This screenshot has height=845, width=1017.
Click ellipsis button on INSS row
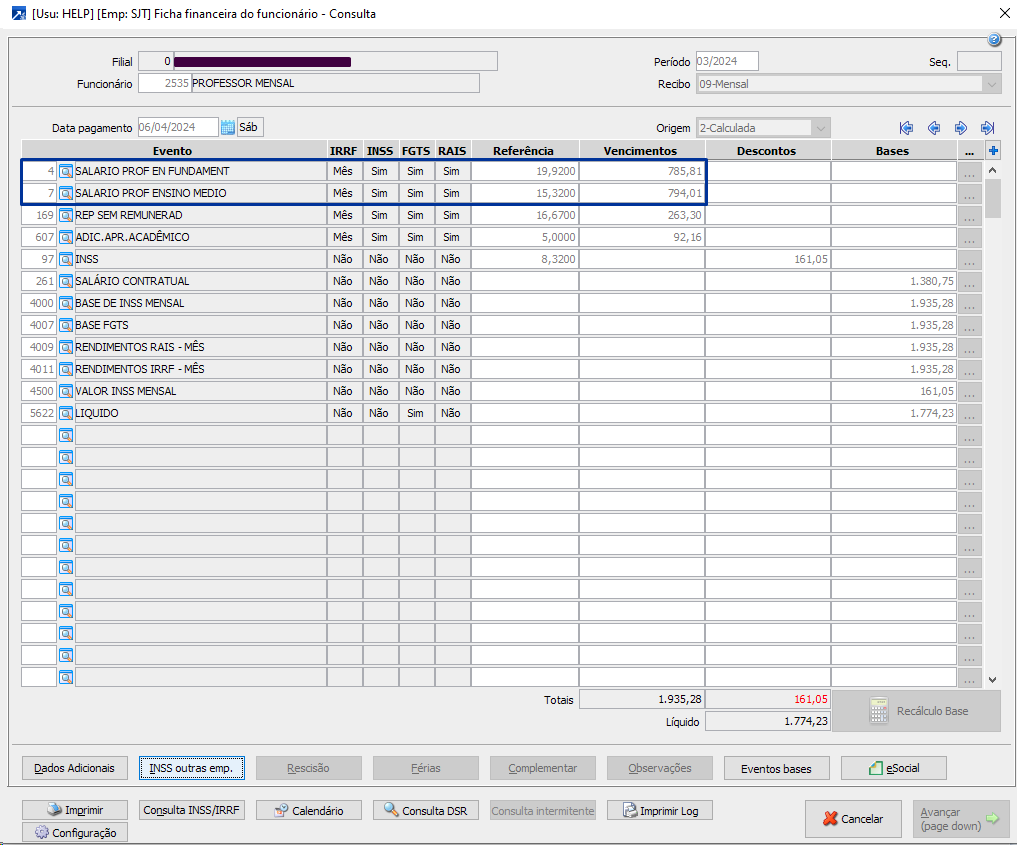pyautogui.click(x=969, y=259)
